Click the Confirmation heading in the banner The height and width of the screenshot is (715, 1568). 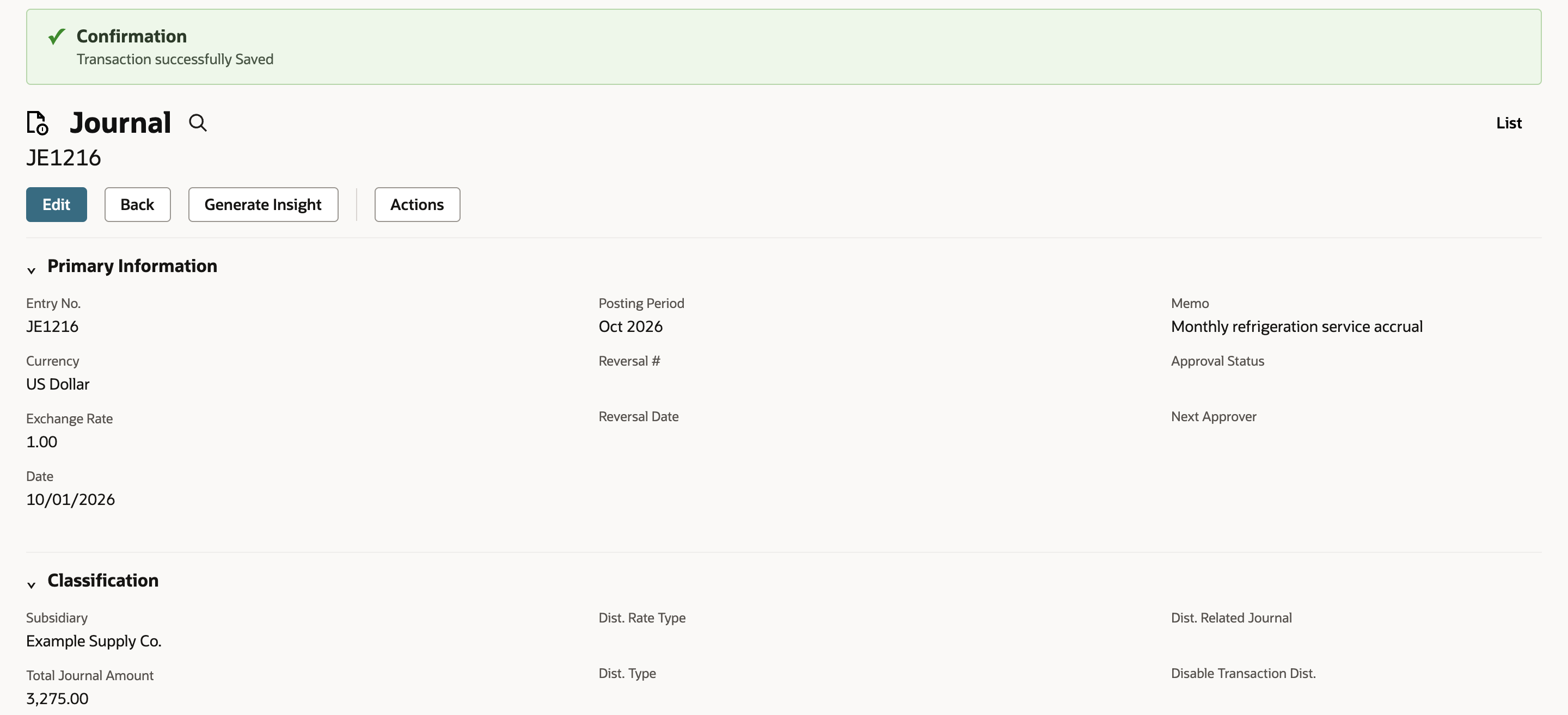click(x=131, y=36)
